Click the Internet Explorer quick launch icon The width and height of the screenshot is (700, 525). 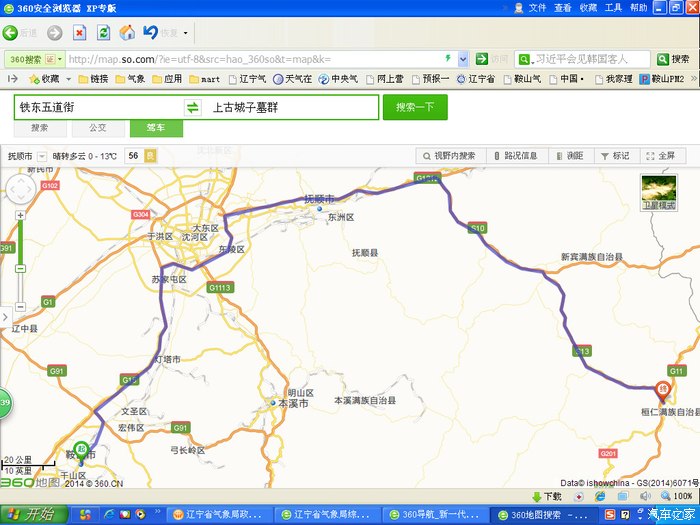(109, 515)
